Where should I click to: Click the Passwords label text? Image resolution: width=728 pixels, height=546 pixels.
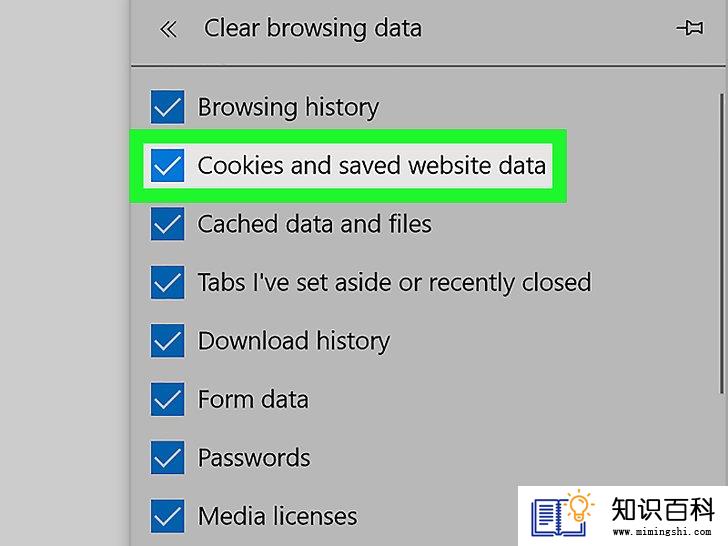point(254,458)
